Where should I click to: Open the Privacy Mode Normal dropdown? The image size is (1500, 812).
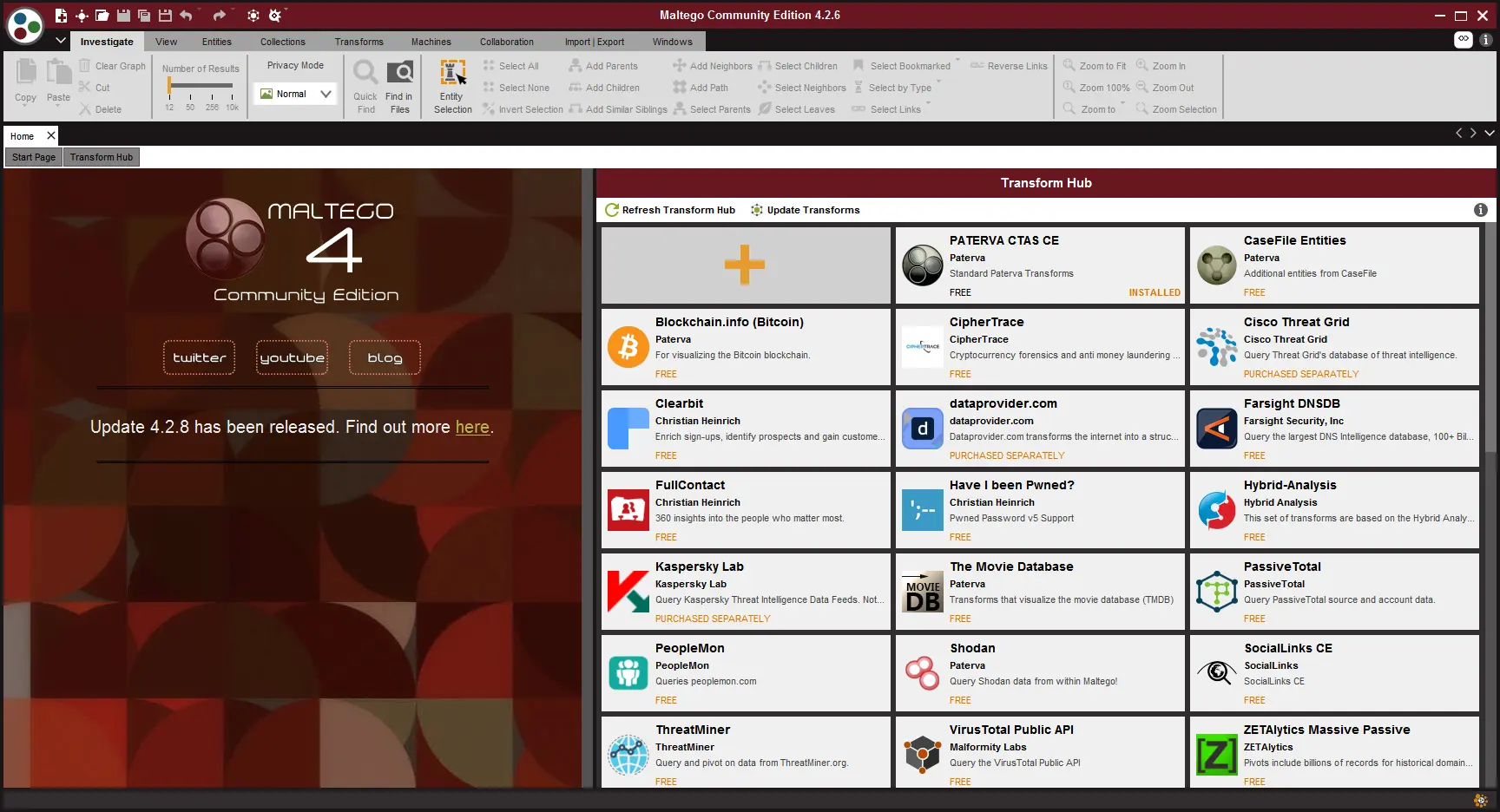[x=296, y=94]
